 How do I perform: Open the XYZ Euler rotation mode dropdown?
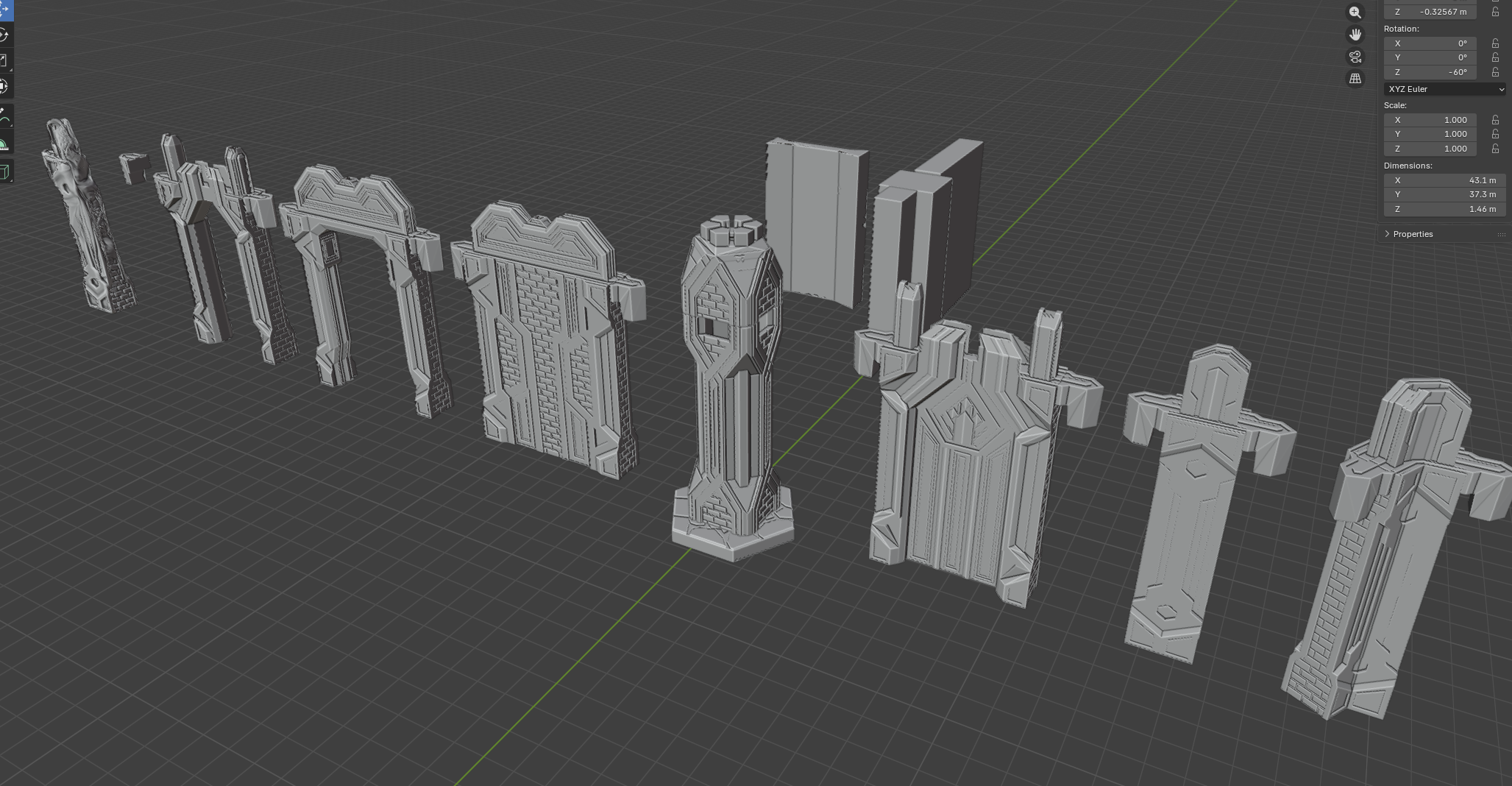point(1445,89)
